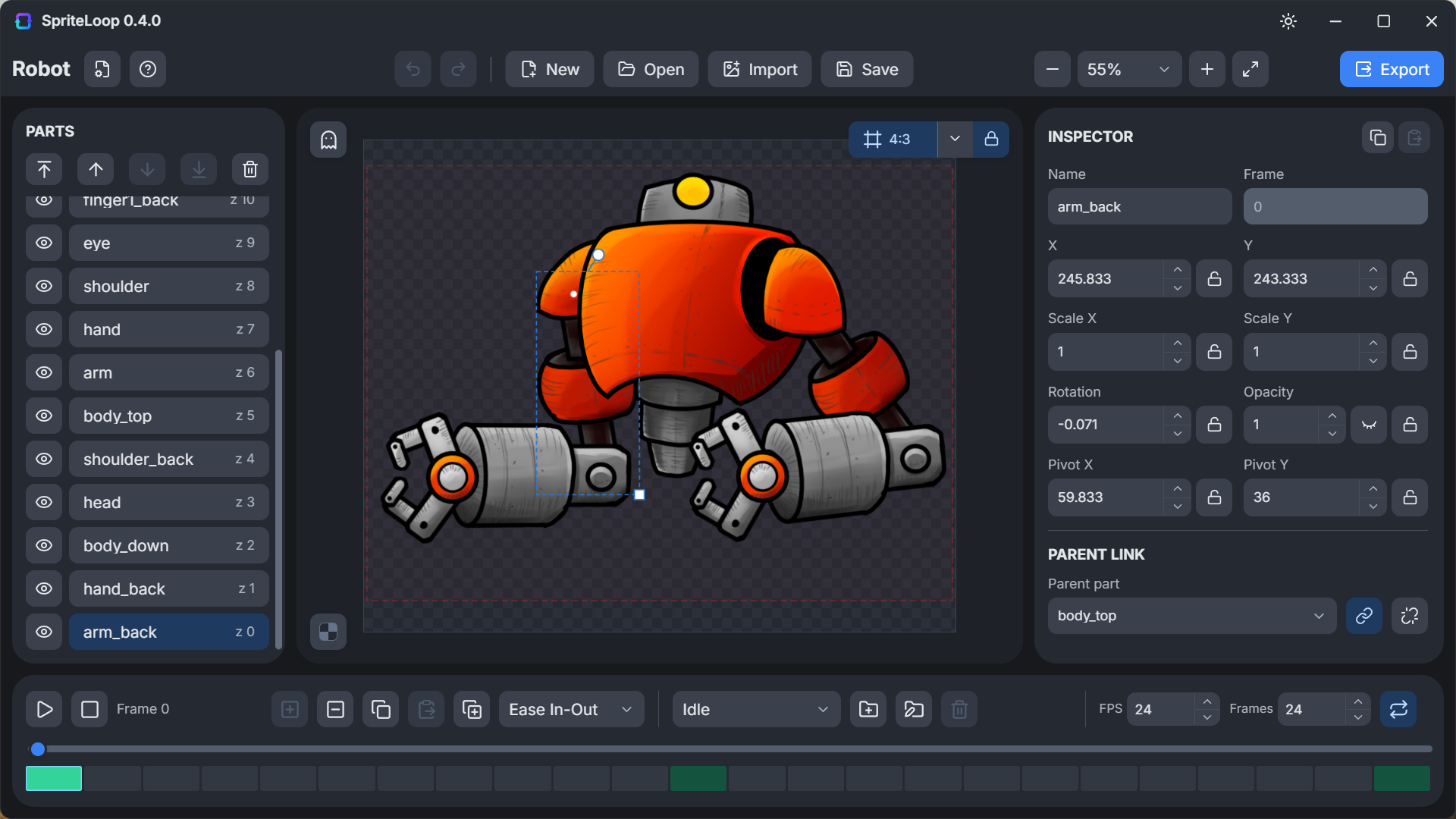
Task: Increase FPS with stepper up arrow
Action: [x=1207, y=701]
